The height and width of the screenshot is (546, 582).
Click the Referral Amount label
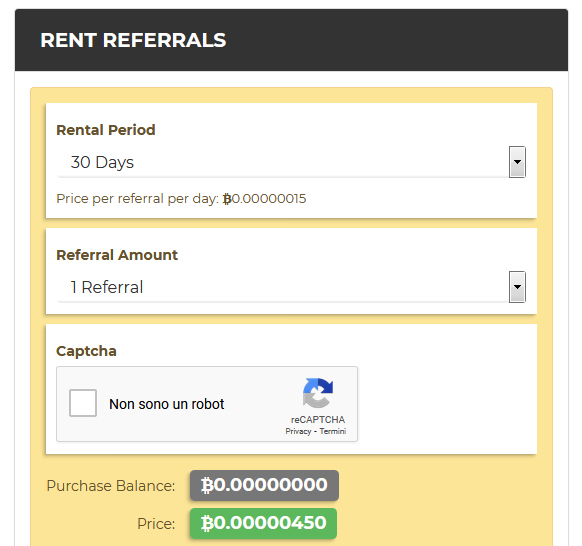click(x=117, y=255)
